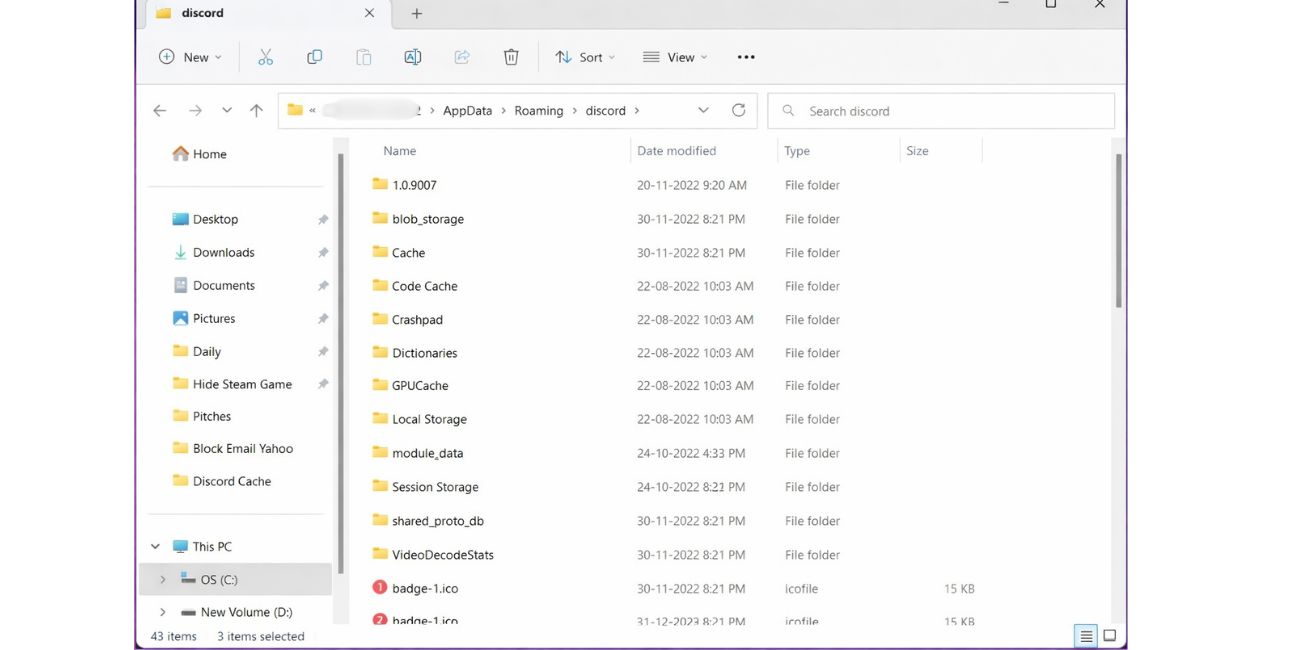Go up to the Roaming folder
The height and width of the screenshot is (650, 1300).
[x=256, y=110]
